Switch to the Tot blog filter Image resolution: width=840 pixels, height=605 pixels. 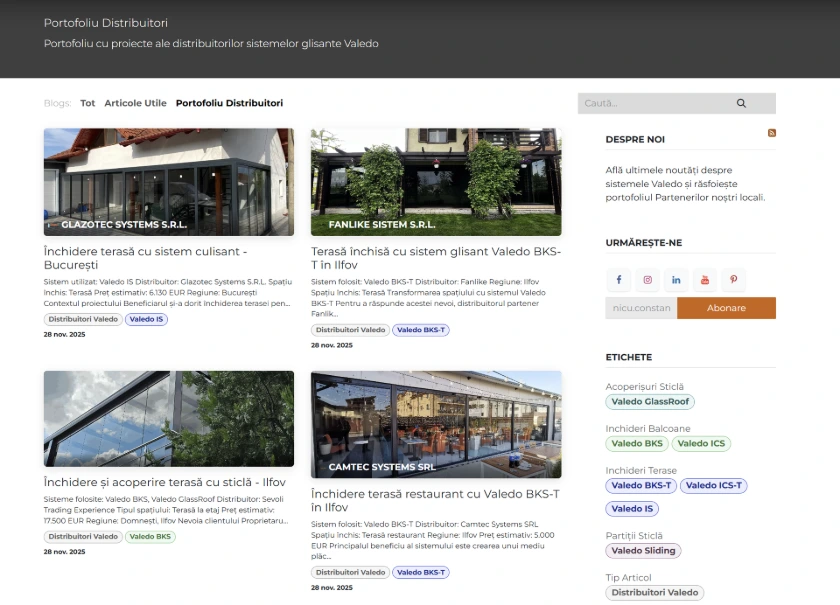[88, 103]
